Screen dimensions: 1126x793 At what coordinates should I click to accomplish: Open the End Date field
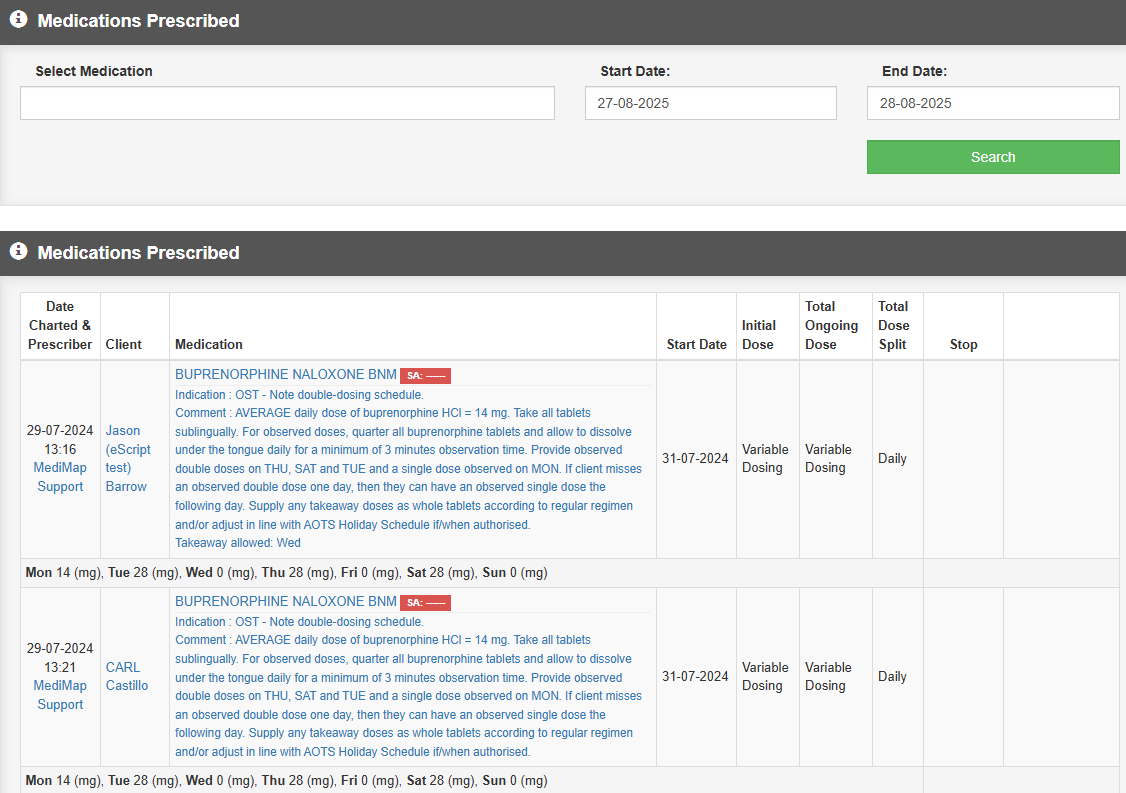point(992,103)
